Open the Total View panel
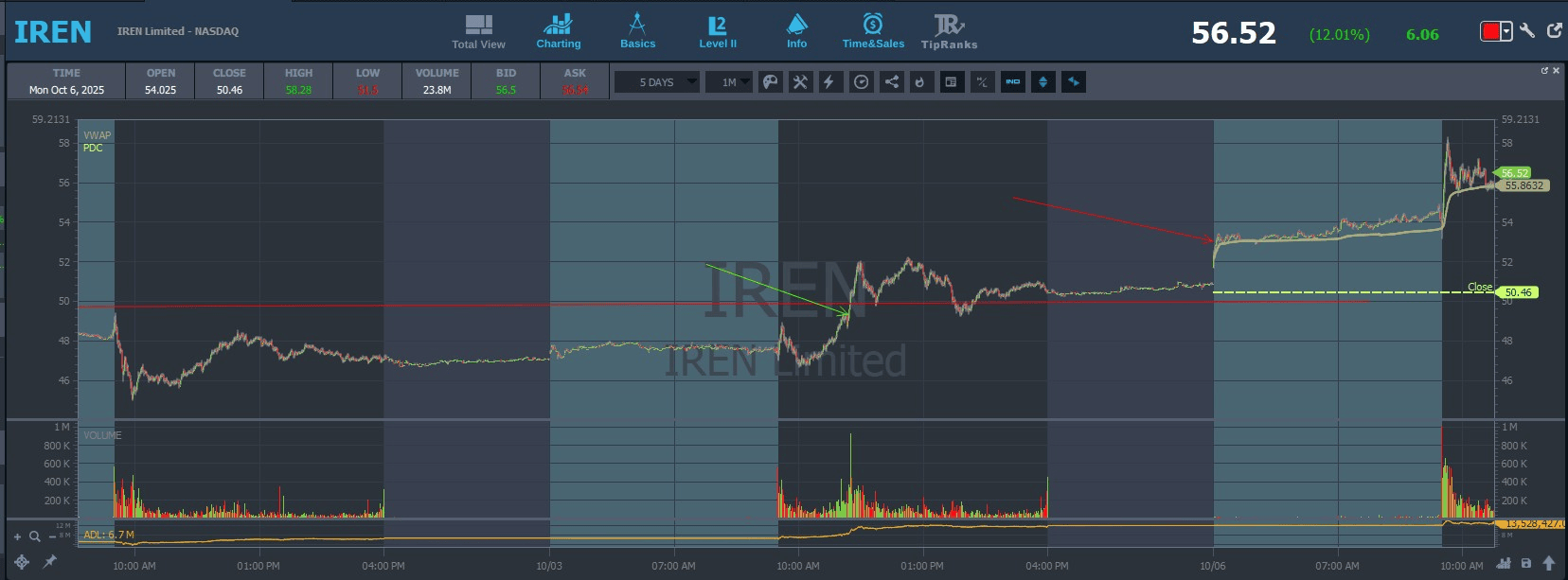 (x=478, y=32)
